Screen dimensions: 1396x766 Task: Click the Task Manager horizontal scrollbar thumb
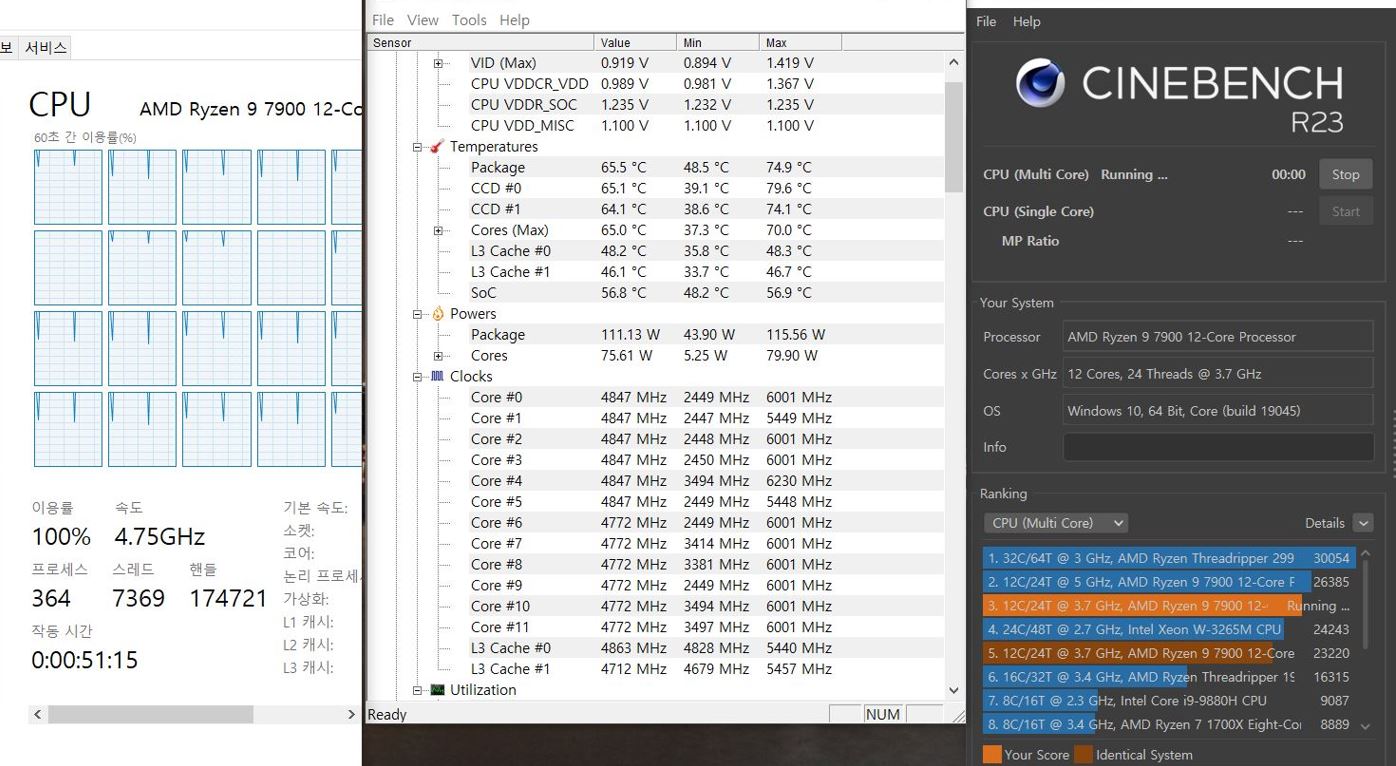150,714
